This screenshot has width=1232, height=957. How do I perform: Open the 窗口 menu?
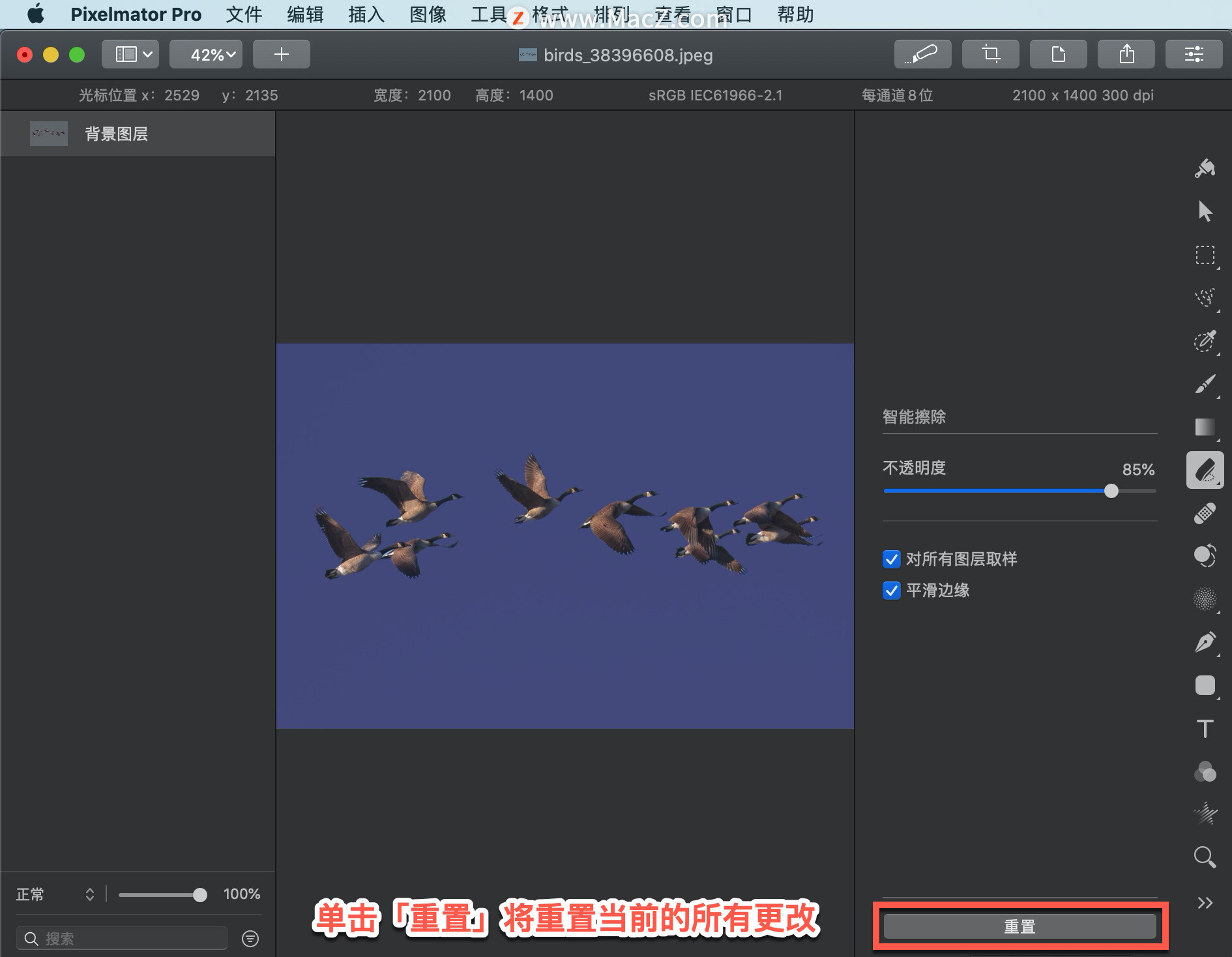tap(734, 14)
